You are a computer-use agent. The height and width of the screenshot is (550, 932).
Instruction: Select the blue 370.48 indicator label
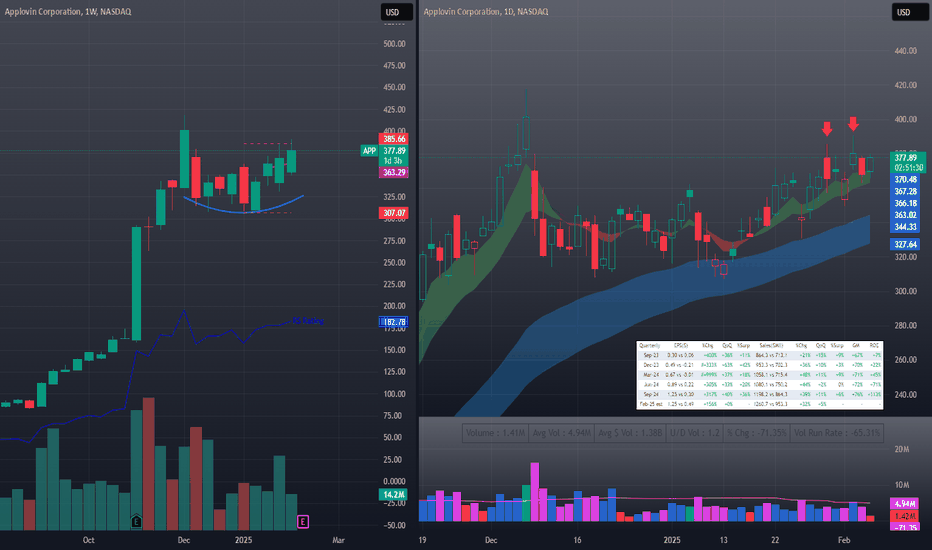(906, 180)
